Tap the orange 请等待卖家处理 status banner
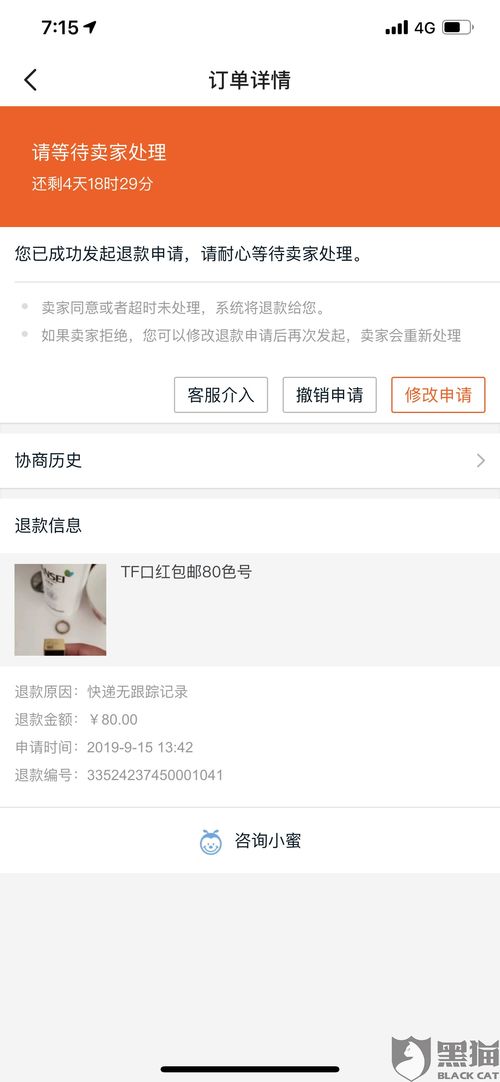Image resolution: width=500 pixels, height=1082 pixels. click(250, 166)
